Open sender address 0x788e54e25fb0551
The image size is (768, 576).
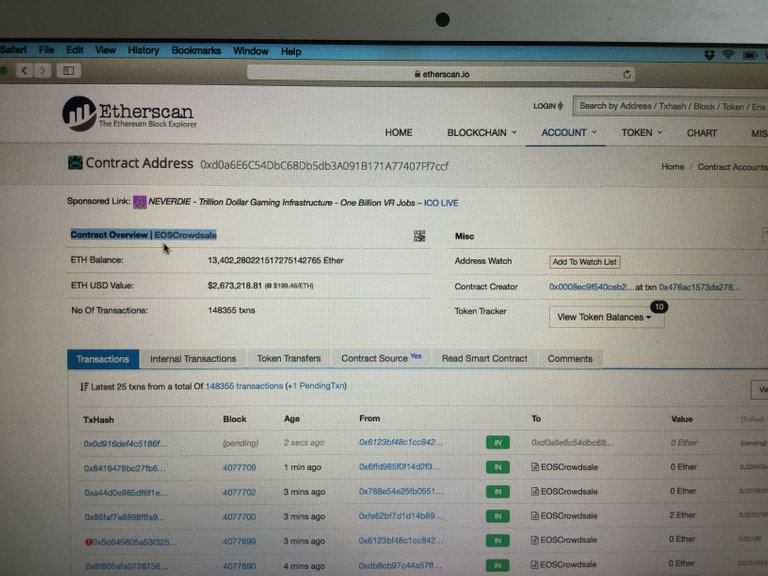401,491
